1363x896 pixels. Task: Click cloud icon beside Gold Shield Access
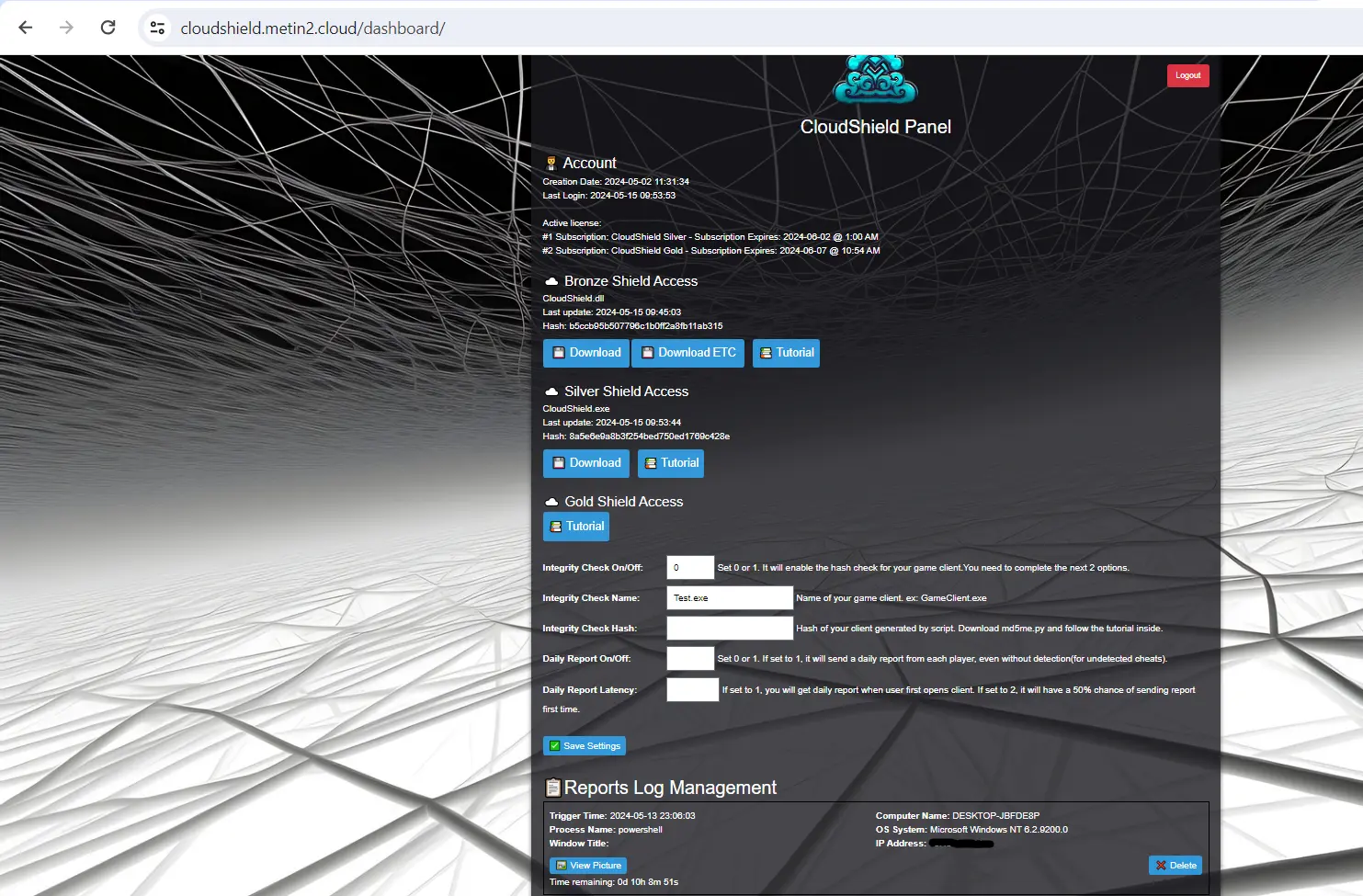[x=551, y=502]
